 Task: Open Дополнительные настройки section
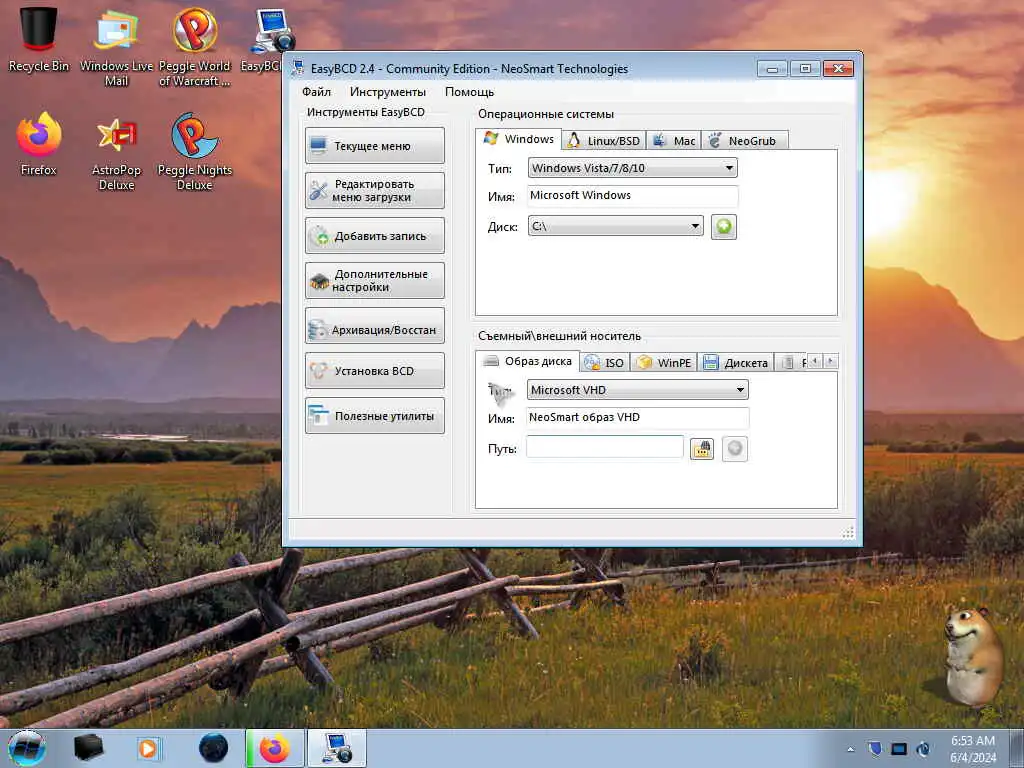click(x=374, y=281)
